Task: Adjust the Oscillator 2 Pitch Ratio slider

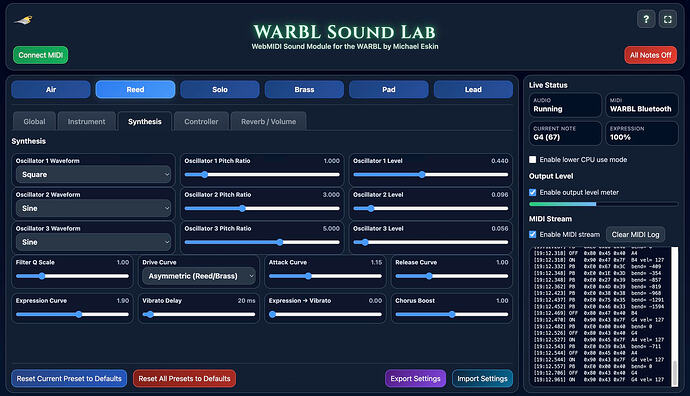Action: [x=262, y=209]
